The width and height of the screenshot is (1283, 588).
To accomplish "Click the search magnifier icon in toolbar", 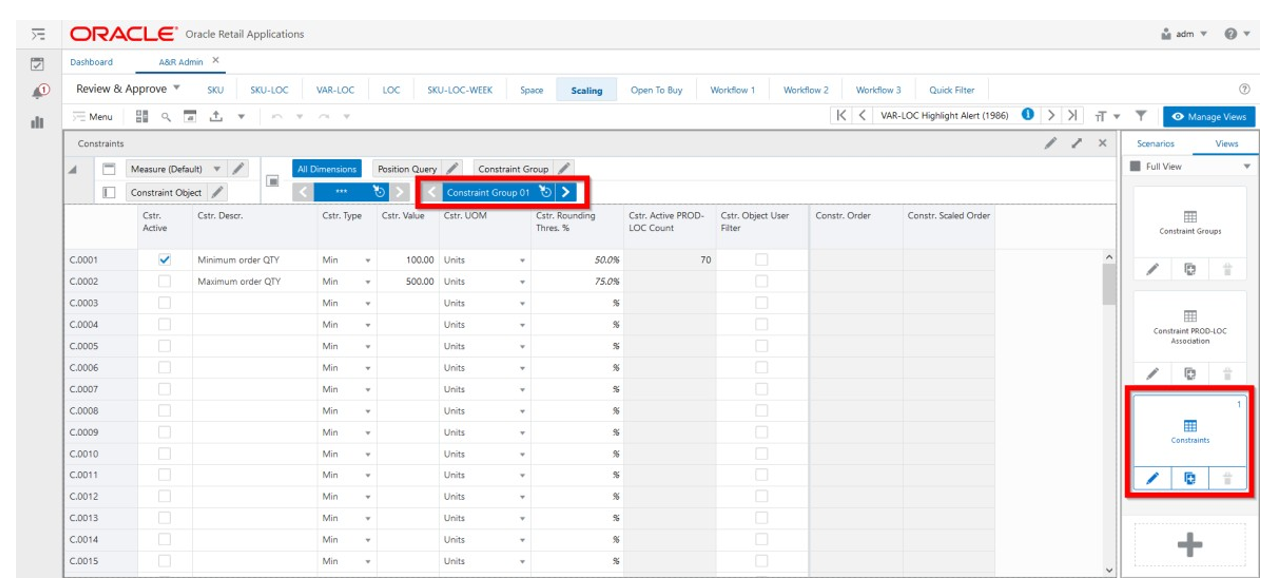I will pos(168,117).
